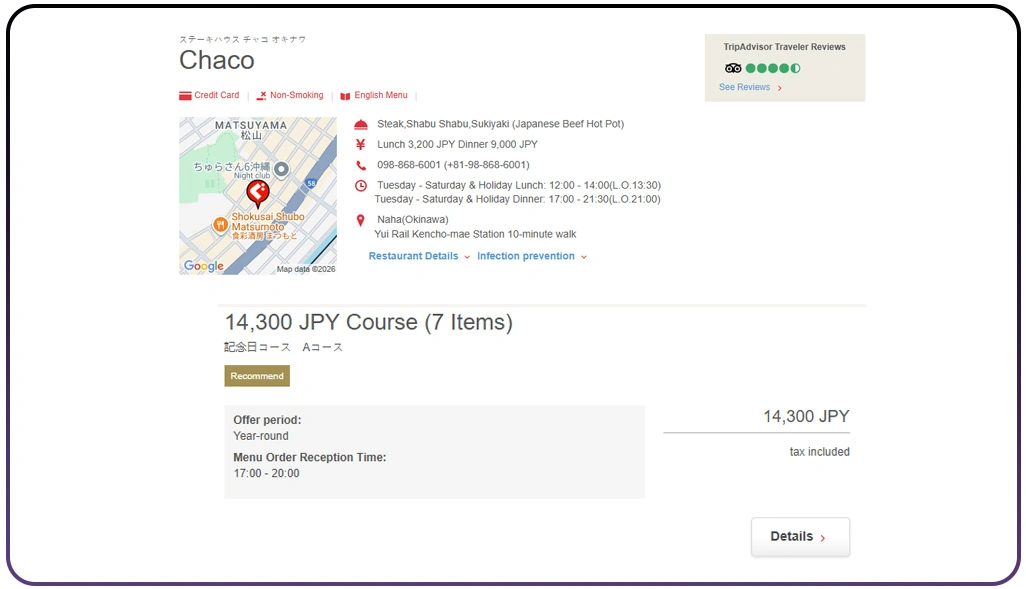Viewport: 1026px width, 589px height.
Task: Click the location pin icon beside Naha(Okinawa)
Action: click(361, 219)
